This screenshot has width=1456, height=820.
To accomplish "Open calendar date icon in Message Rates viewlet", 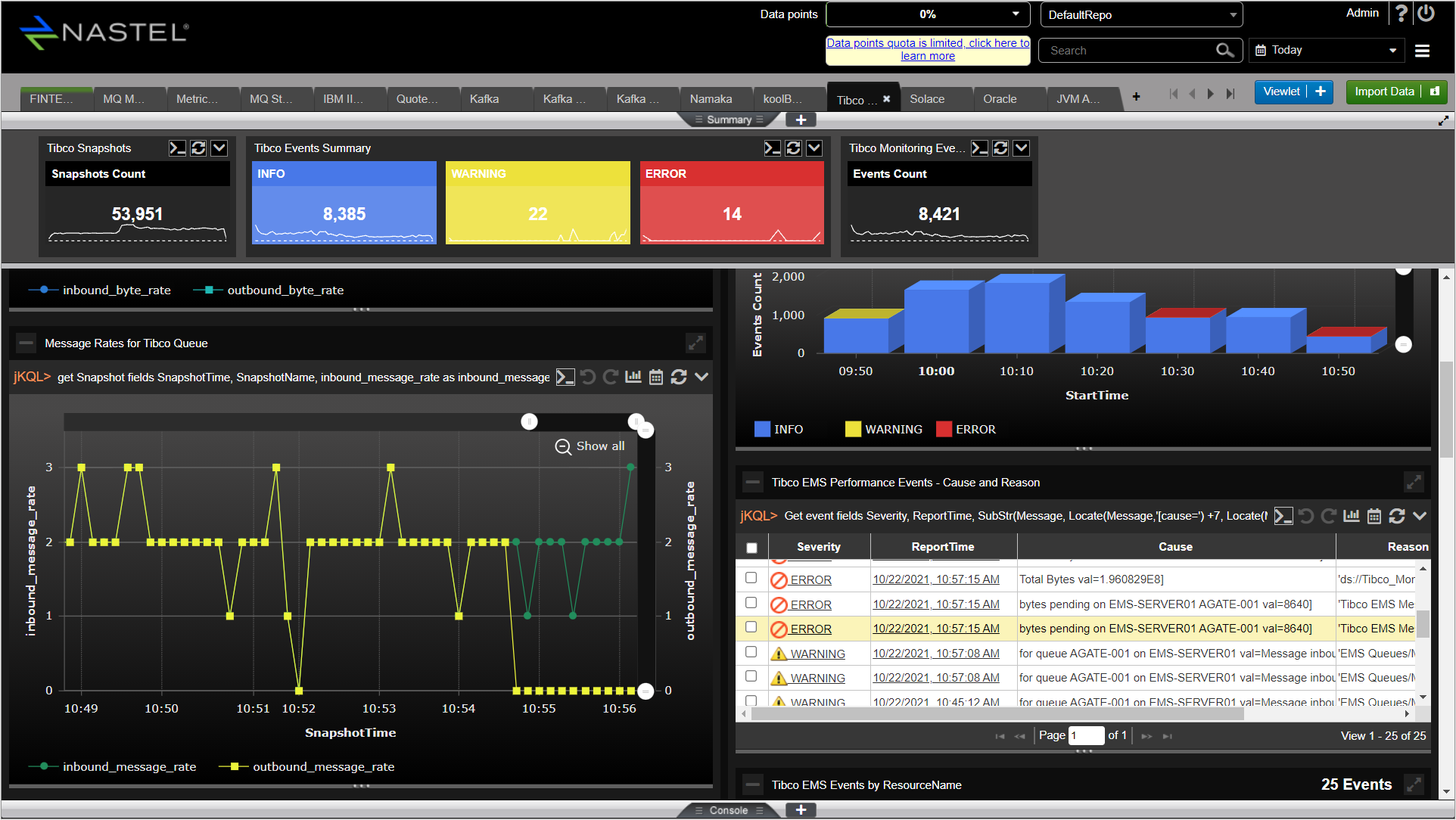I will click(656, 377).
